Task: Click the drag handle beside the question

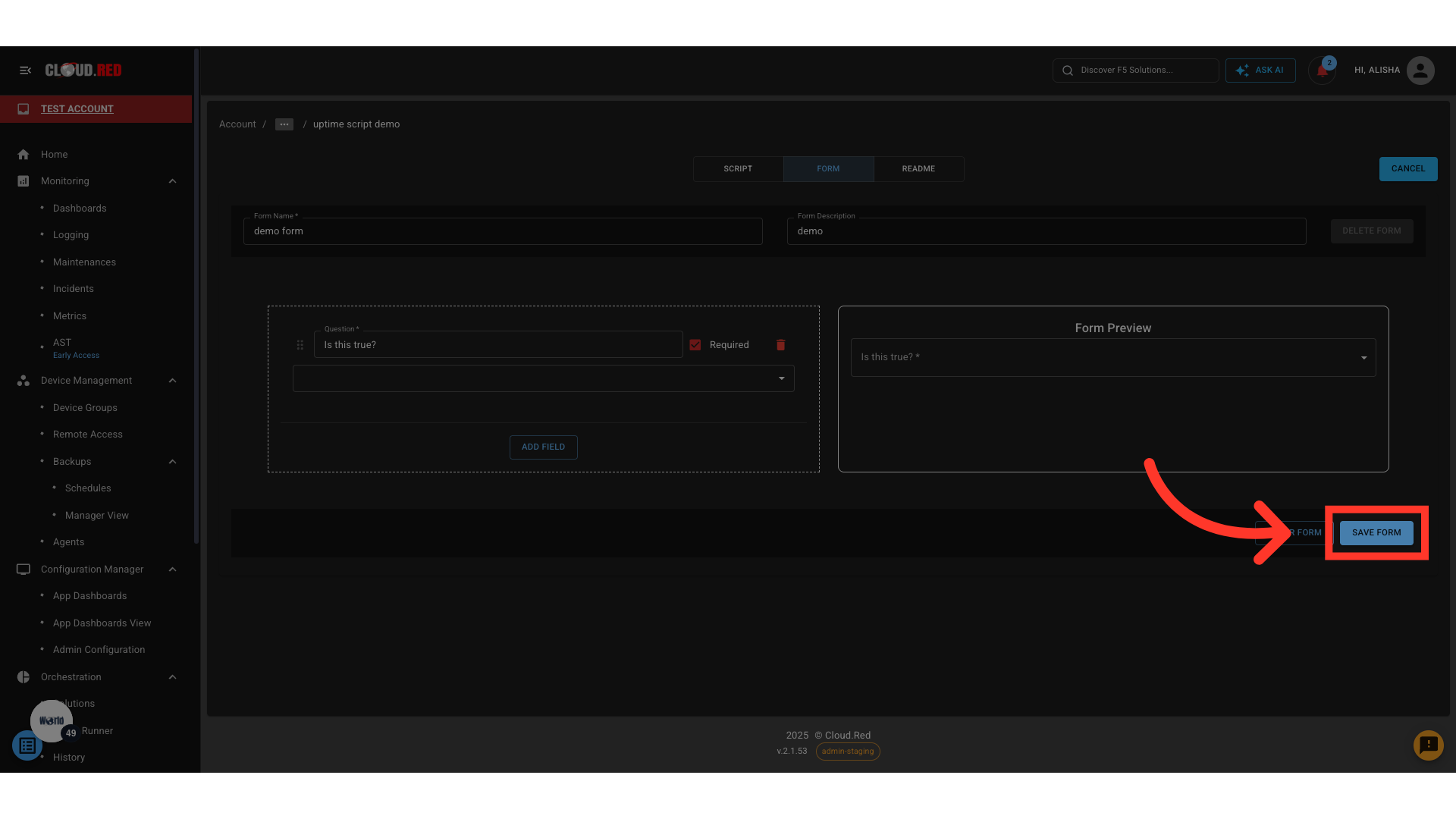Action: [300, 345]
